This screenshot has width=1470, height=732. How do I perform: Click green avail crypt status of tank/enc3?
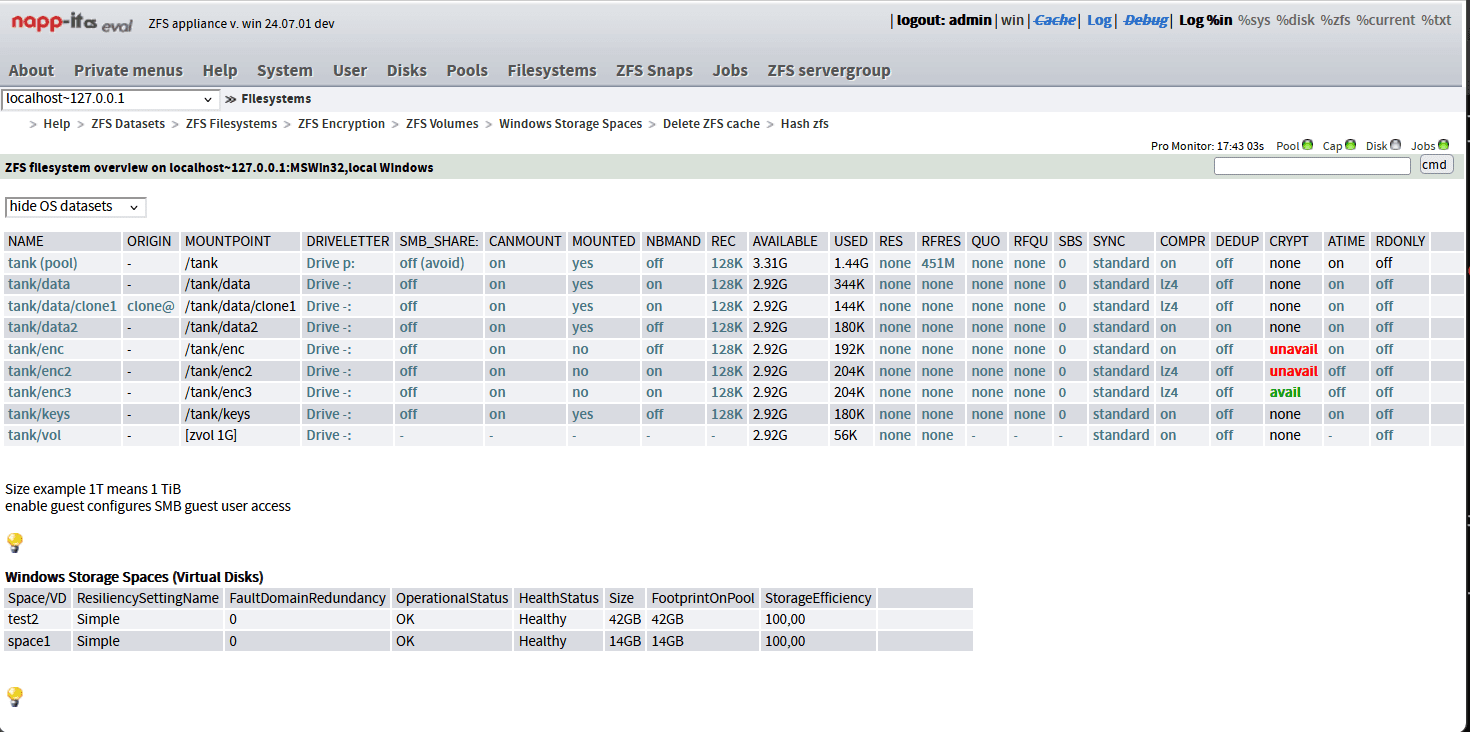pyautogui.click(x=1285, y=392)
